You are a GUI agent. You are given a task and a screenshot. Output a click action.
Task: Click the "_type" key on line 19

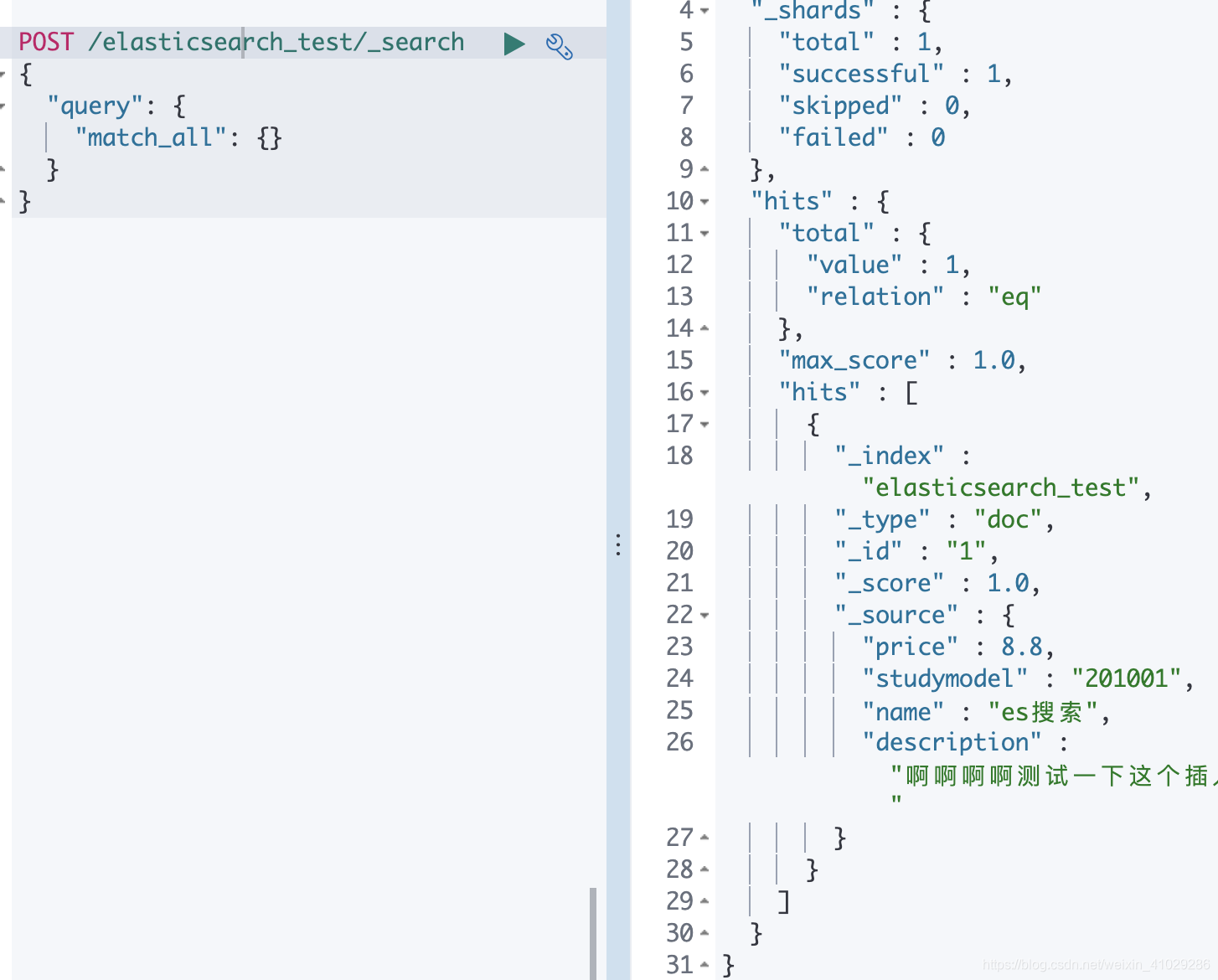point(882,519)
